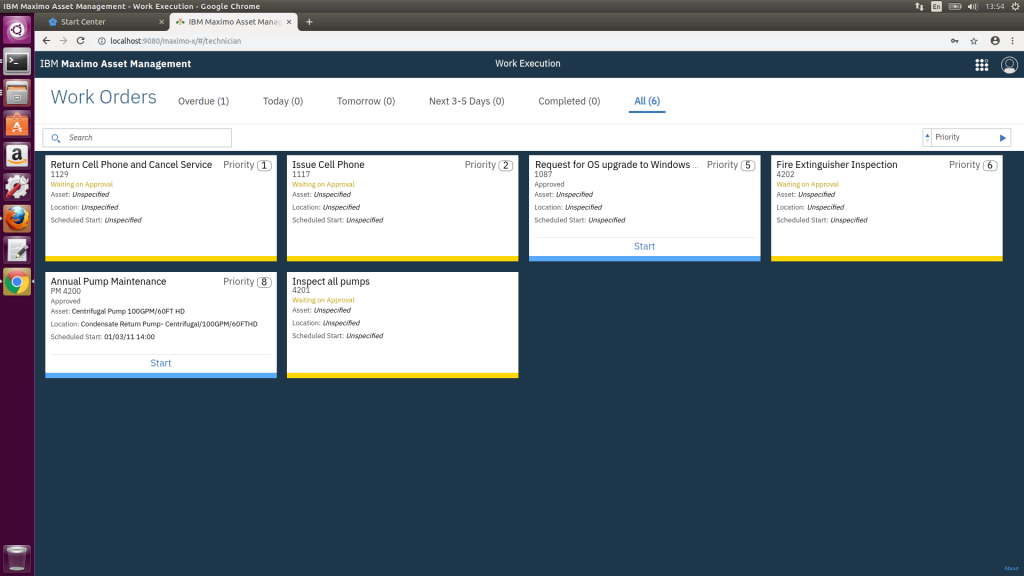Switch to the Start Center browser tab
This screenshot has height=576, width=1024.
(106, 22)
